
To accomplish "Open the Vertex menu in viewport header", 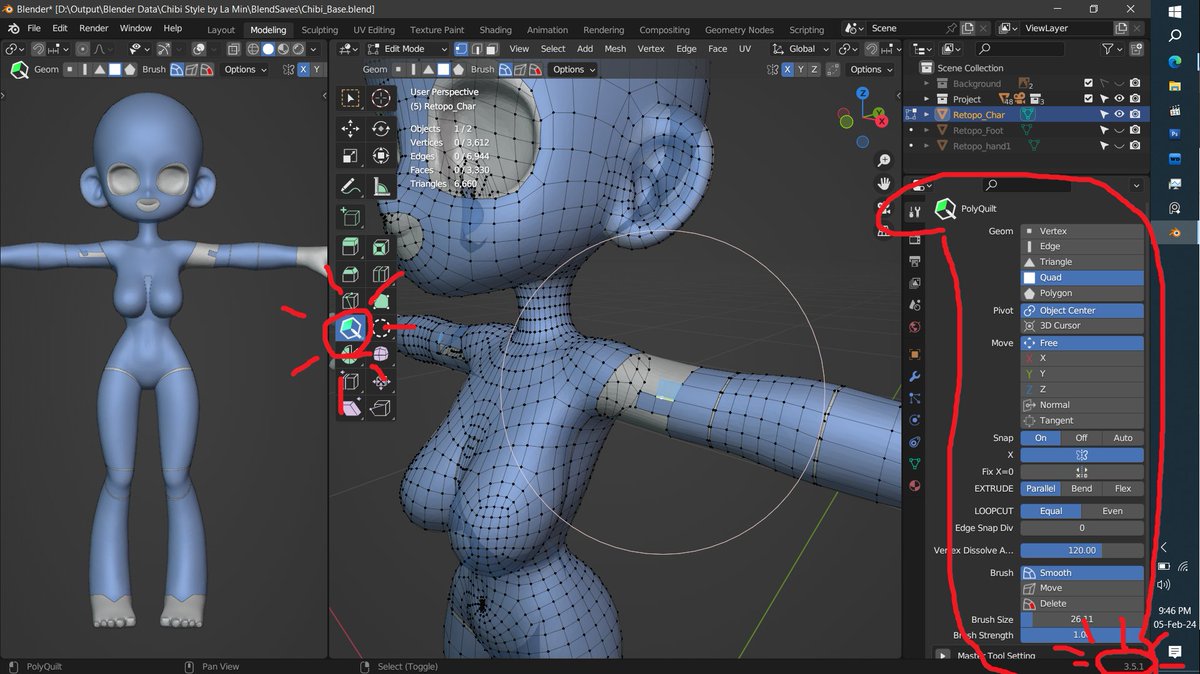I will click(x=651, y=48).
